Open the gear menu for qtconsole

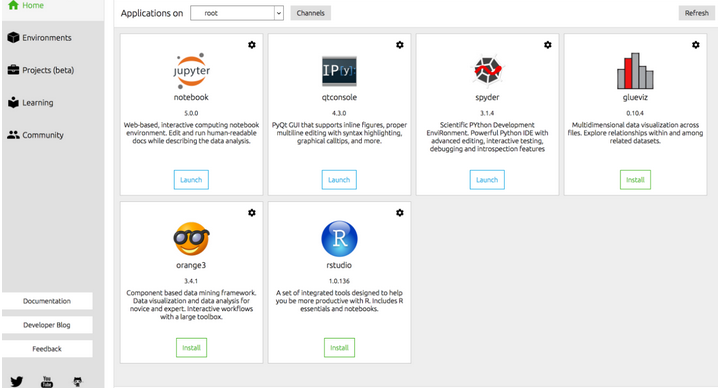point(400,45)
